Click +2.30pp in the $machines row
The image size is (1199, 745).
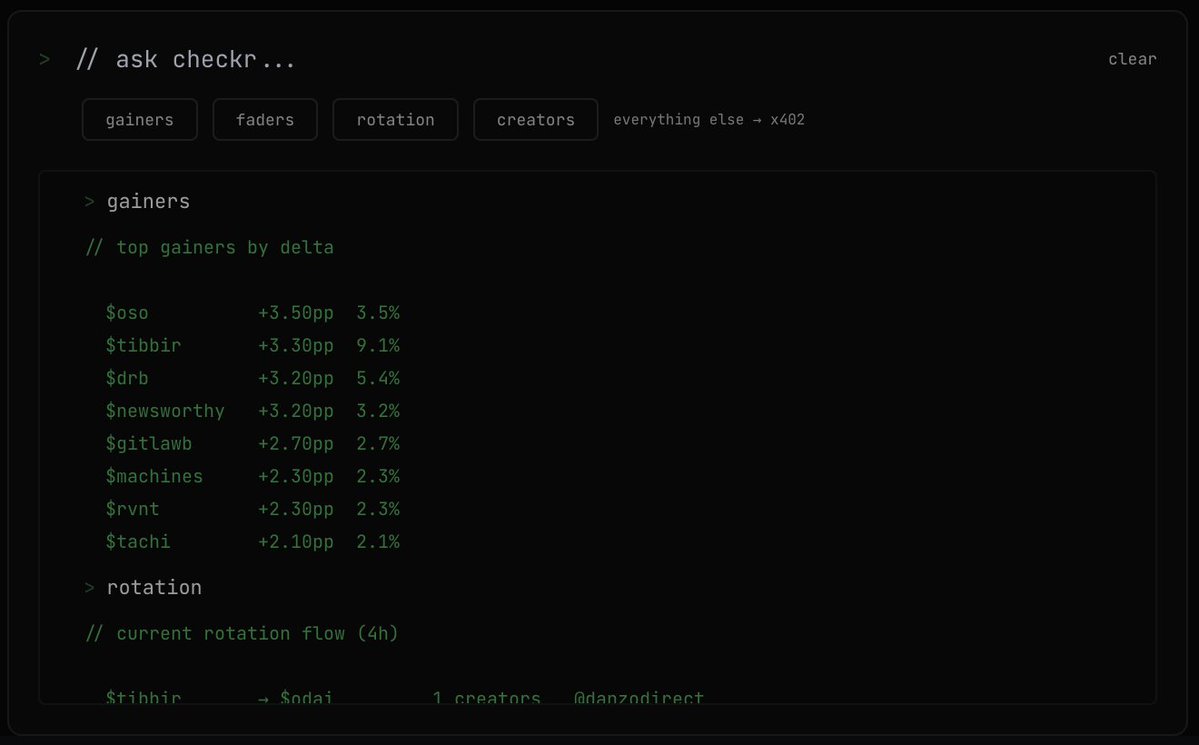296,477
